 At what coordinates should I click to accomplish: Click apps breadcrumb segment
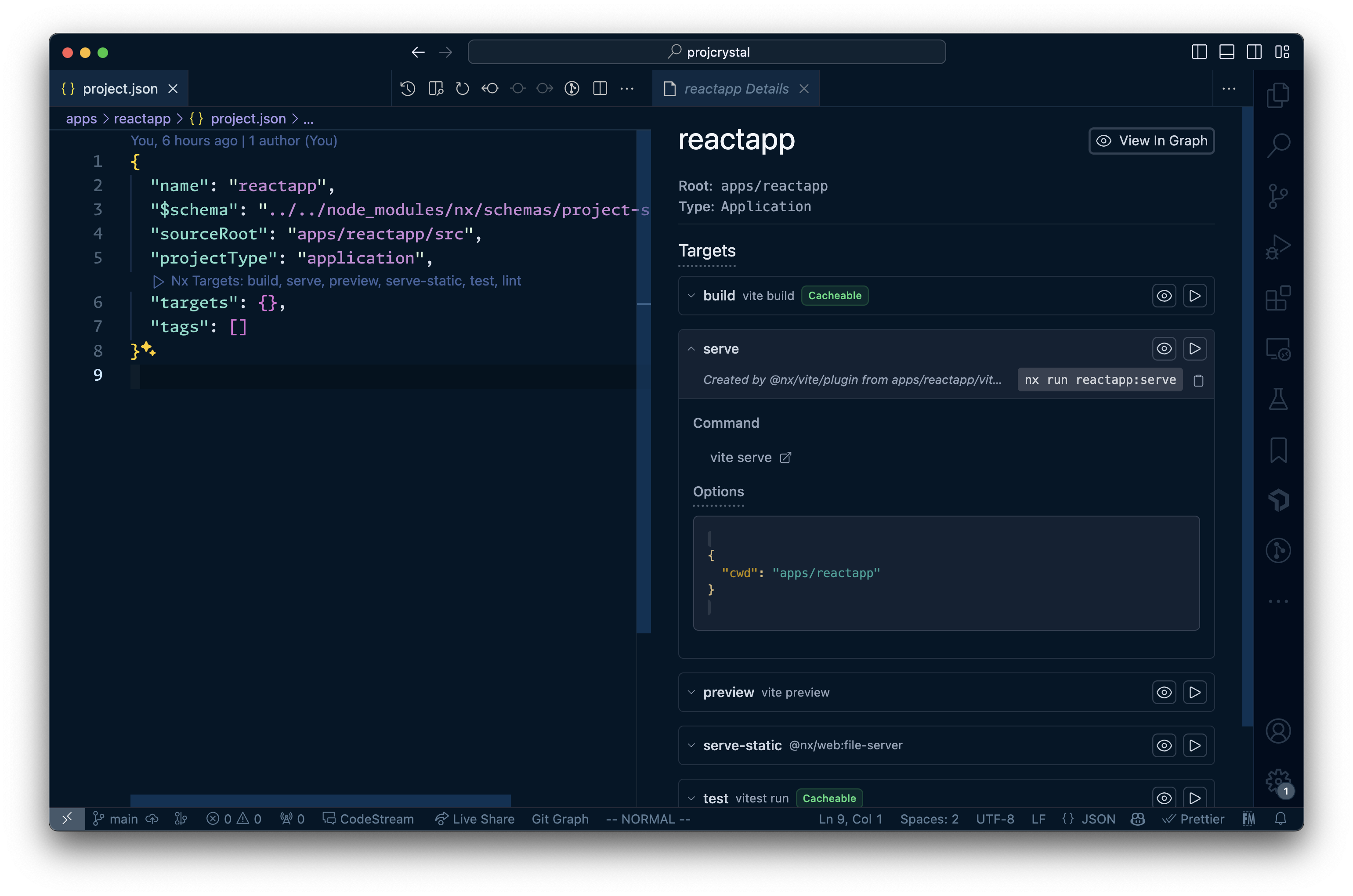81,118
